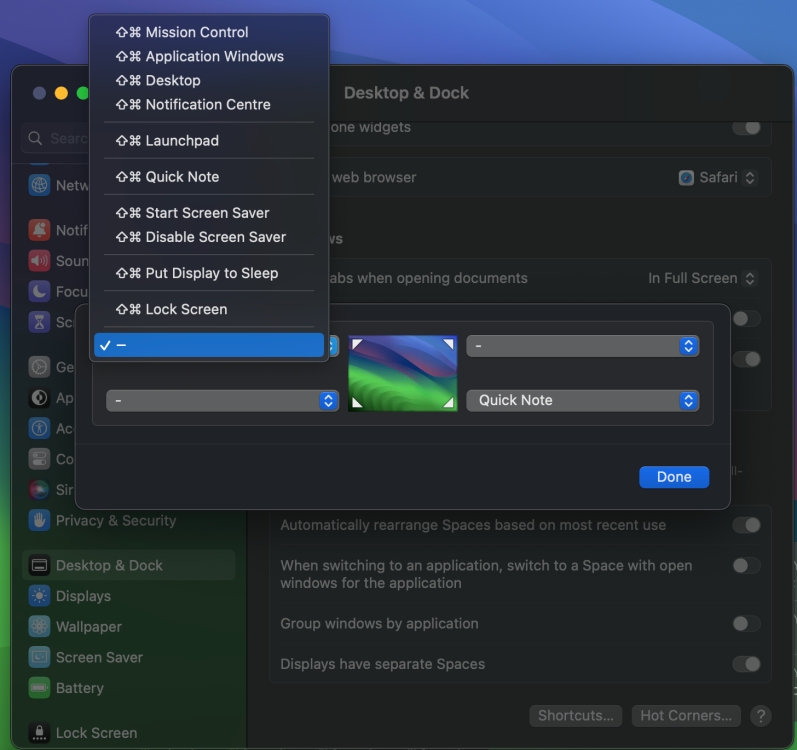Image resolution: width=797 pixels, height=750 pixels.
Task: Open Notifications bell icon in sidebar
Action: (39, 230)
